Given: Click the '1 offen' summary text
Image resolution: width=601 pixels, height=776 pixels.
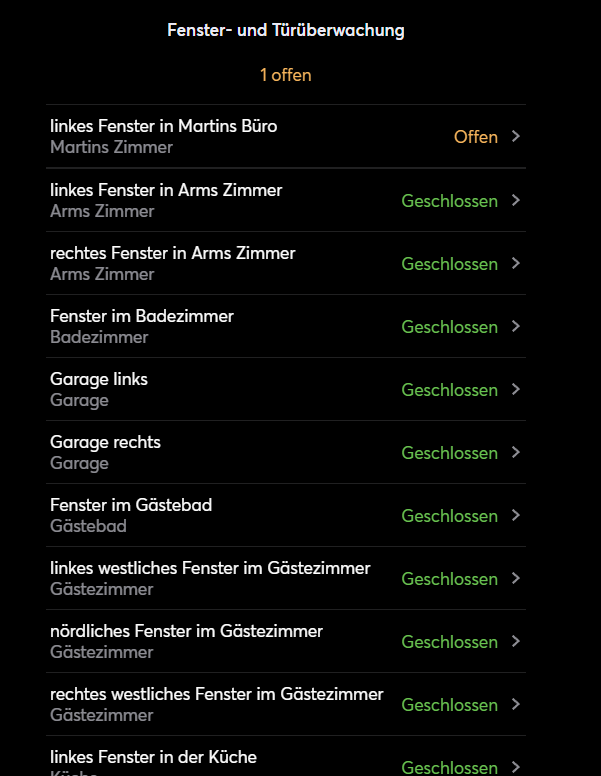Looking at the screenshot, I should pyautogui.click(x=286, y=75).
